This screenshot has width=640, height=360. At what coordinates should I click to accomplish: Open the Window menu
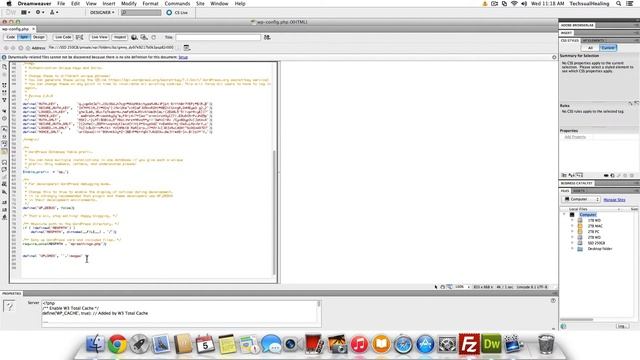pyautogui.click(x=219, y=3)
